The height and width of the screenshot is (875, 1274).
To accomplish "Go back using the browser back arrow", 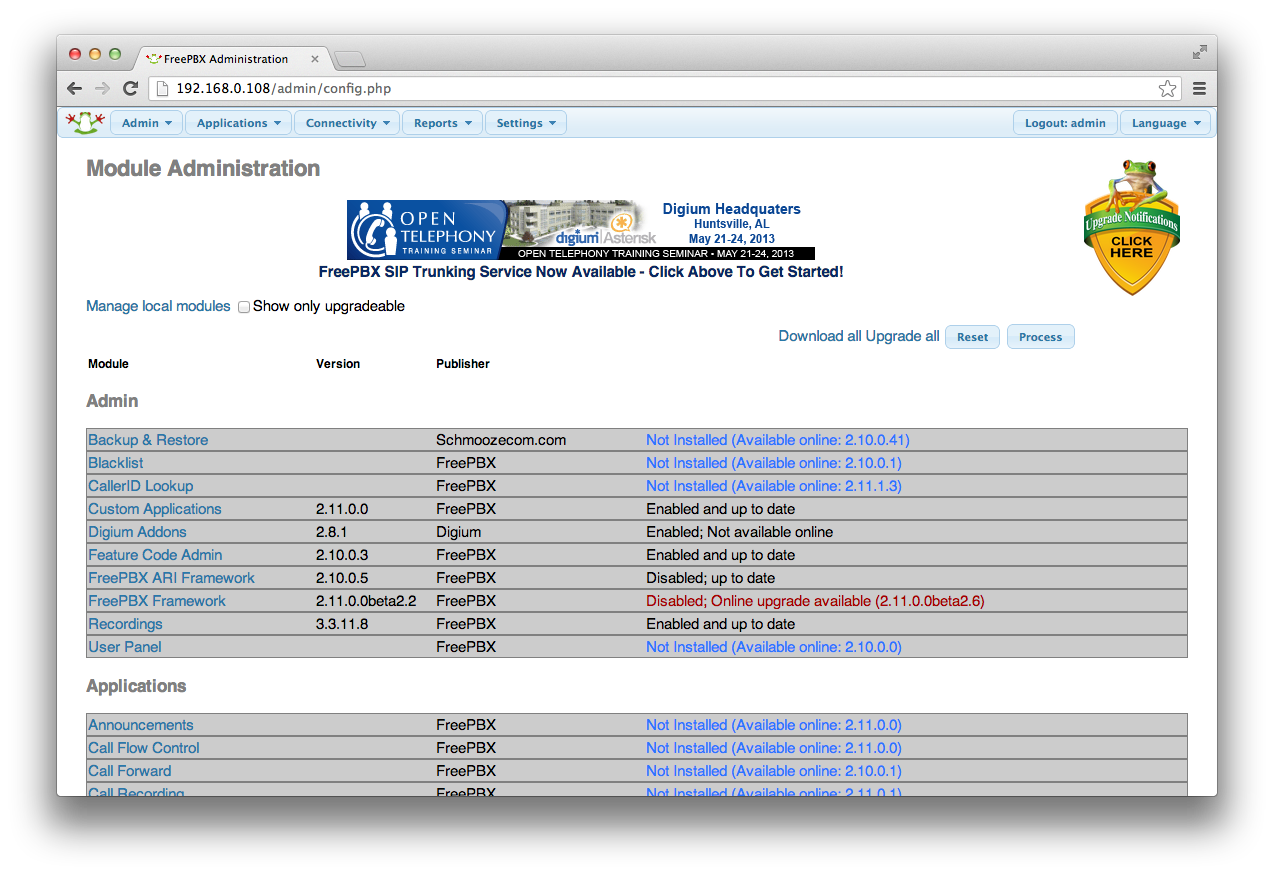I will [x=75, y=88].
